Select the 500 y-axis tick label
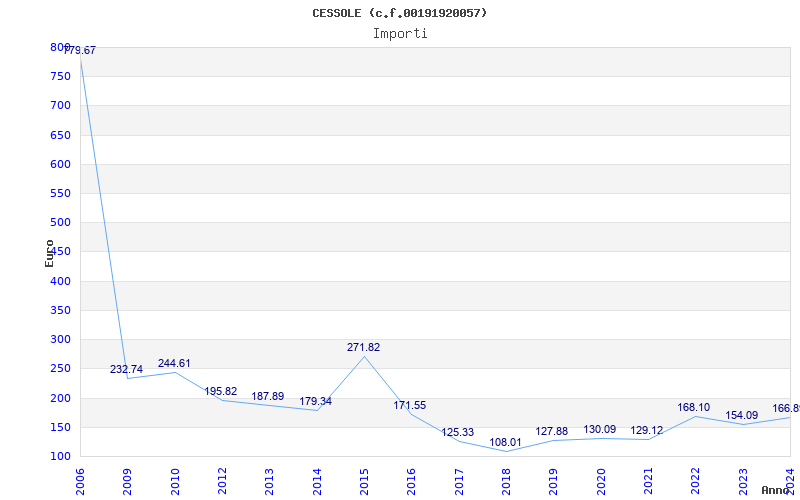The image size is (800, 500). [x=60, y=222]
